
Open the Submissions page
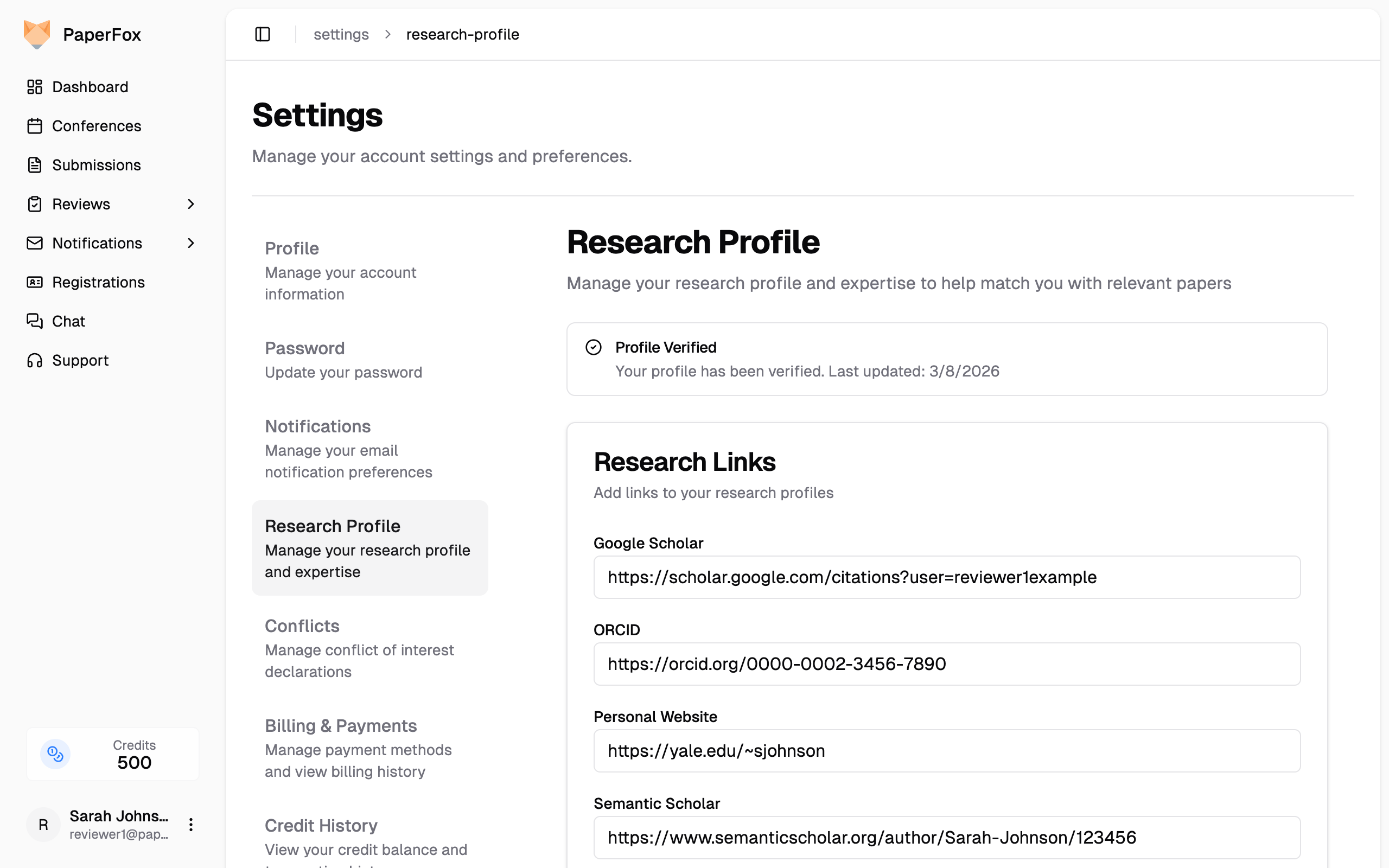point(96,165)
